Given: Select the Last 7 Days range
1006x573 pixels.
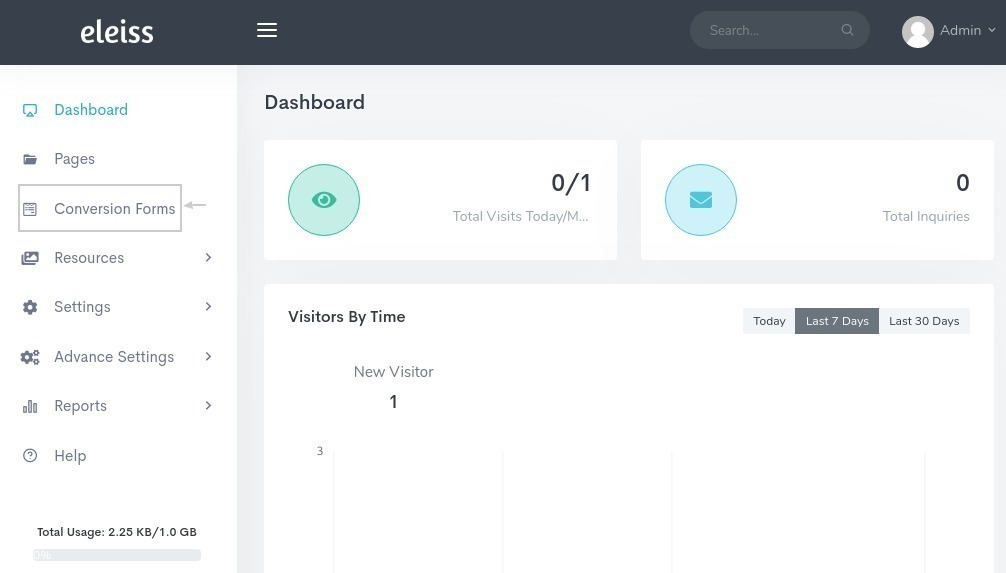Looking at the screenshot, I should point(837,321).
